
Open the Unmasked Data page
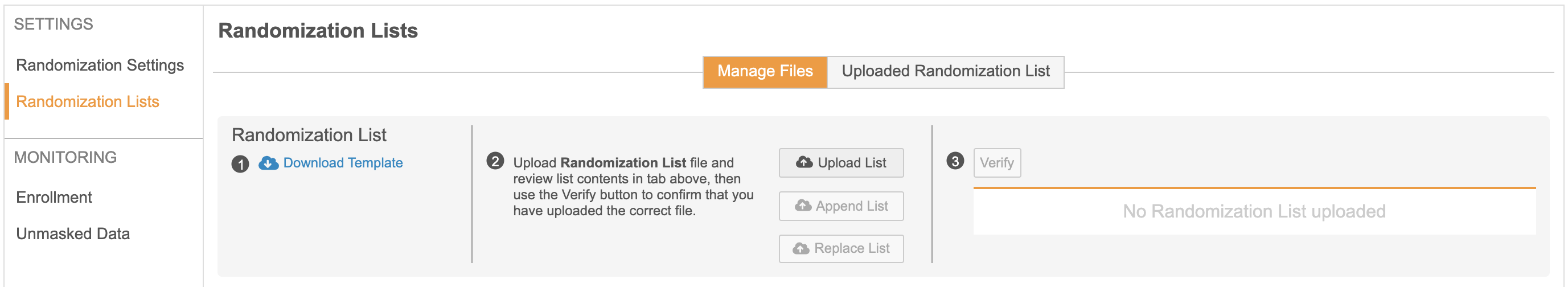coord(73,234)
